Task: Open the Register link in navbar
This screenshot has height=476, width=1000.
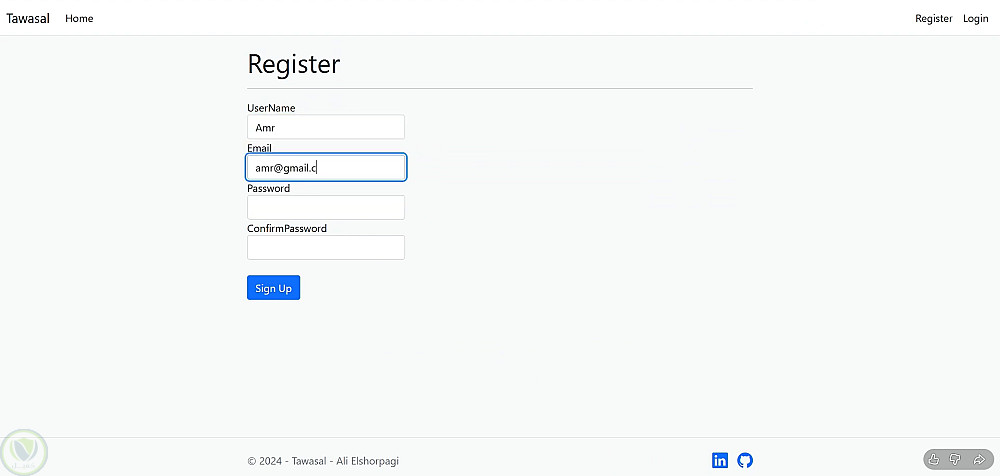Action: click(x=933, y=18)
